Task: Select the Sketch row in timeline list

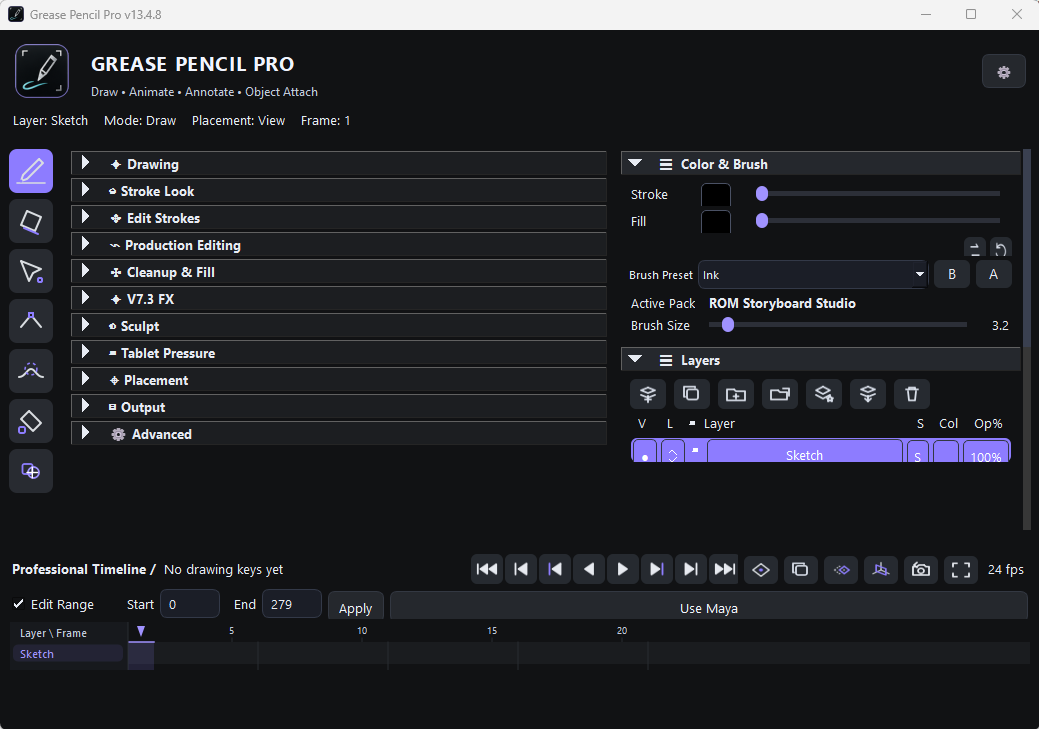Action: tap(67, 653)
